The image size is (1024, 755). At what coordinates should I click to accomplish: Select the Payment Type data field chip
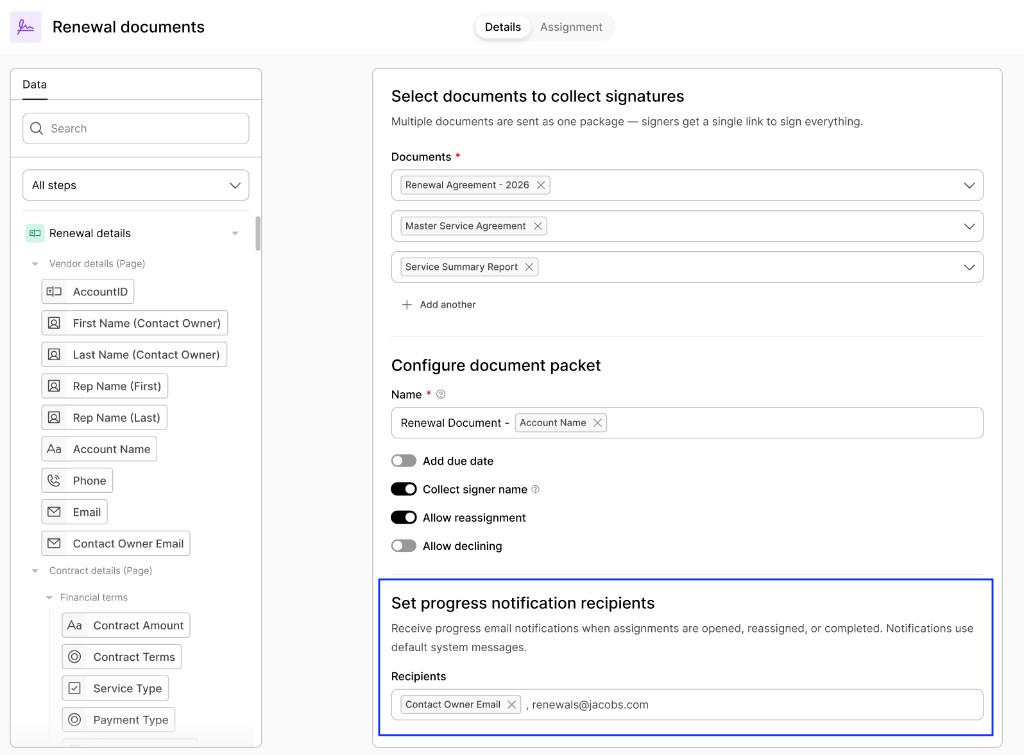pos(118,720)
